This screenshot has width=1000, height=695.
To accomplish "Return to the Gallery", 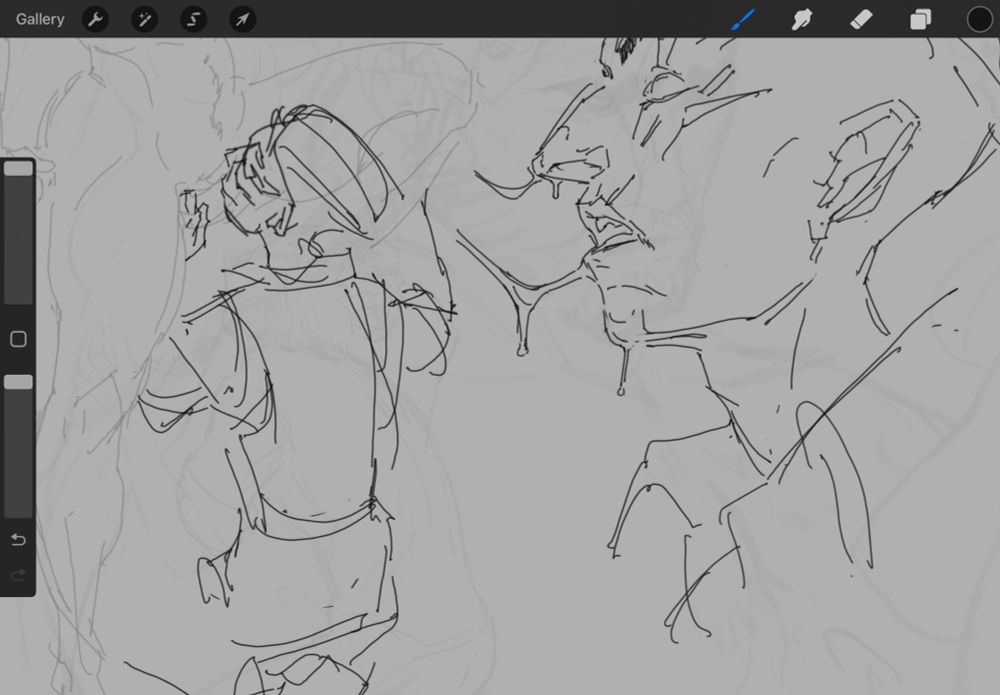I will pos(39,19).
